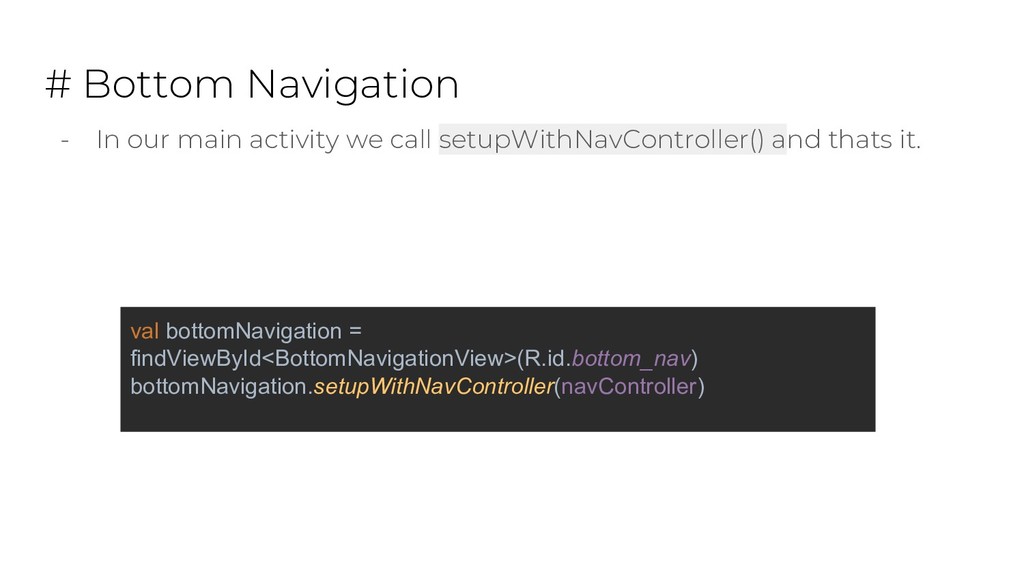The height and width of the screenshot is (576, 1024).
Task: Click the phrase "In our main activity"
Action: [x=217, y=140]
